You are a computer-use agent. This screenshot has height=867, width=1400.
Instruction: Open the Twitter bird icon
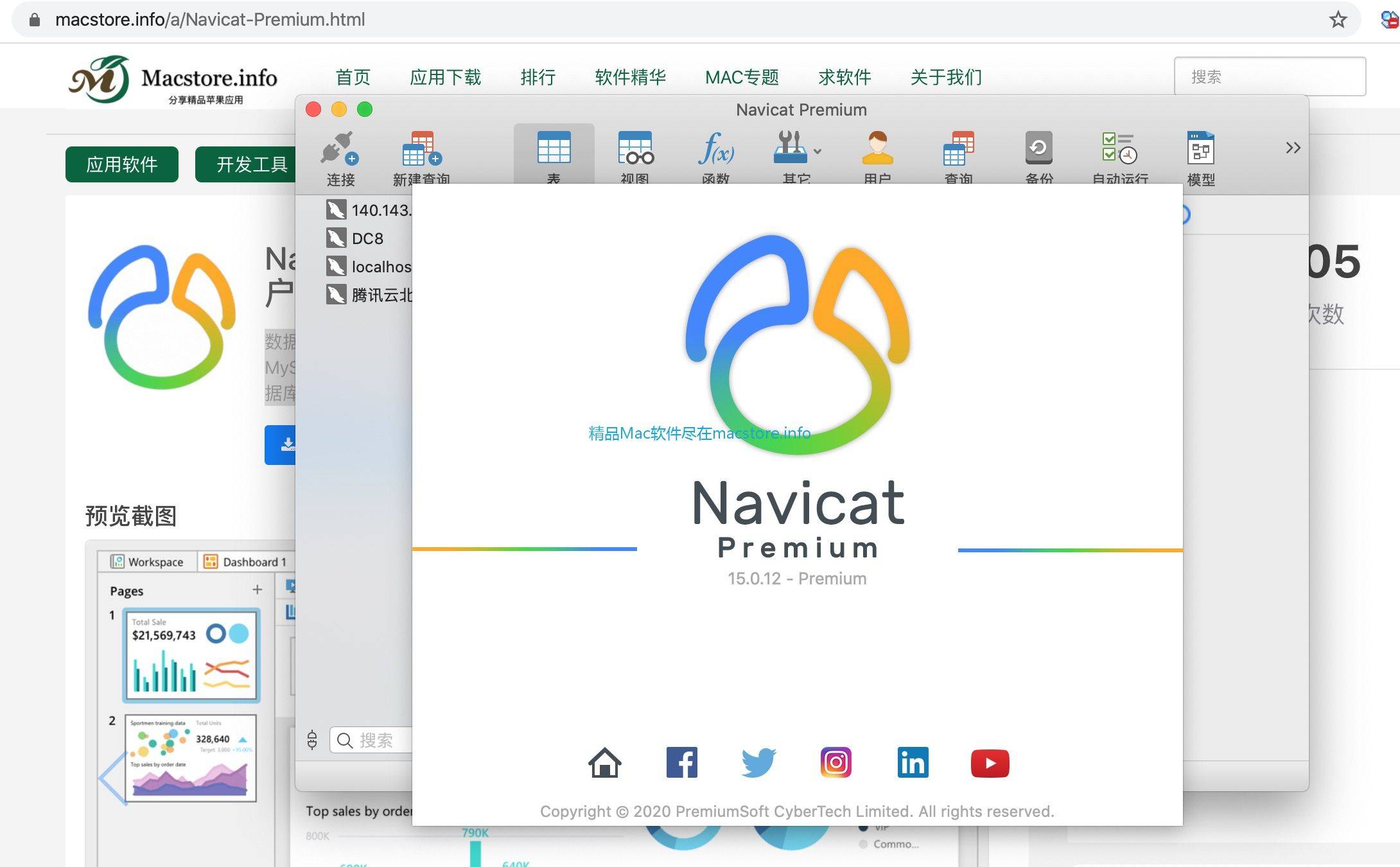pyautogui.click(x=758, y=763)
